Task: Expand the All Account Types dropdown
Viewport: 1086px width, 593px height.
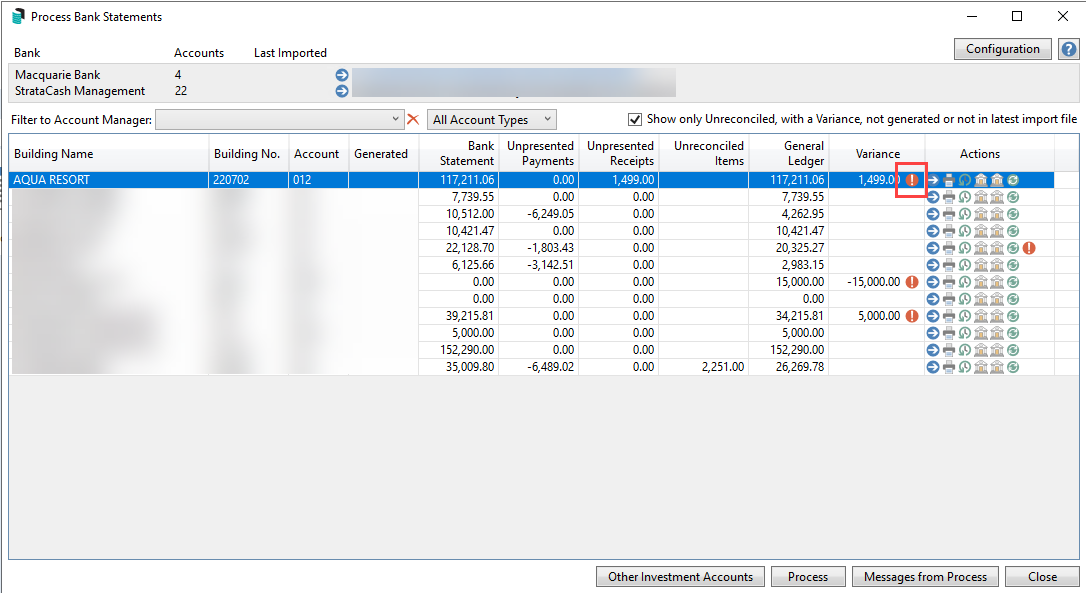Action: coord(492,119)
